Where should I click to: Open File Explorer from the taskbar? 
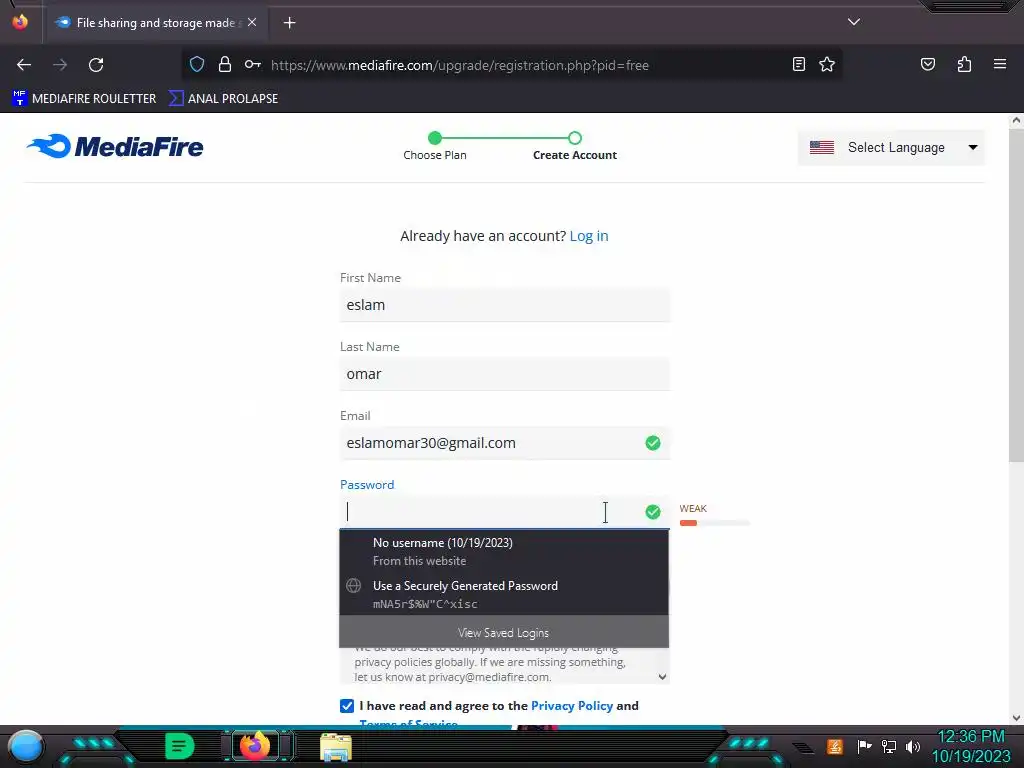pyautogui.click(x=336, y=746)
